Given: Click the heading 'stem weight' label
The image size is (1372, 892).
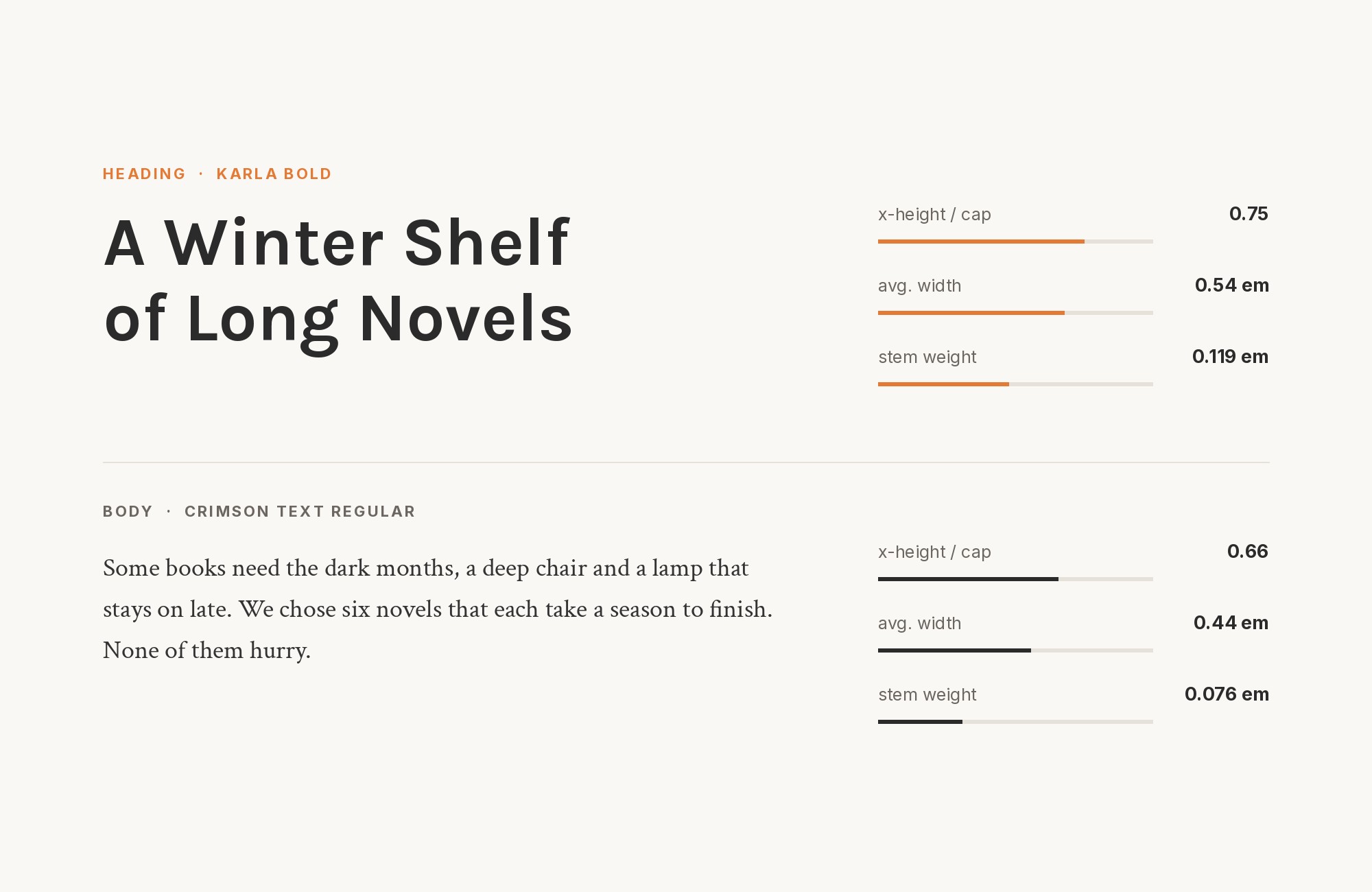Looking at the screenshot, I should coord(927,357).
